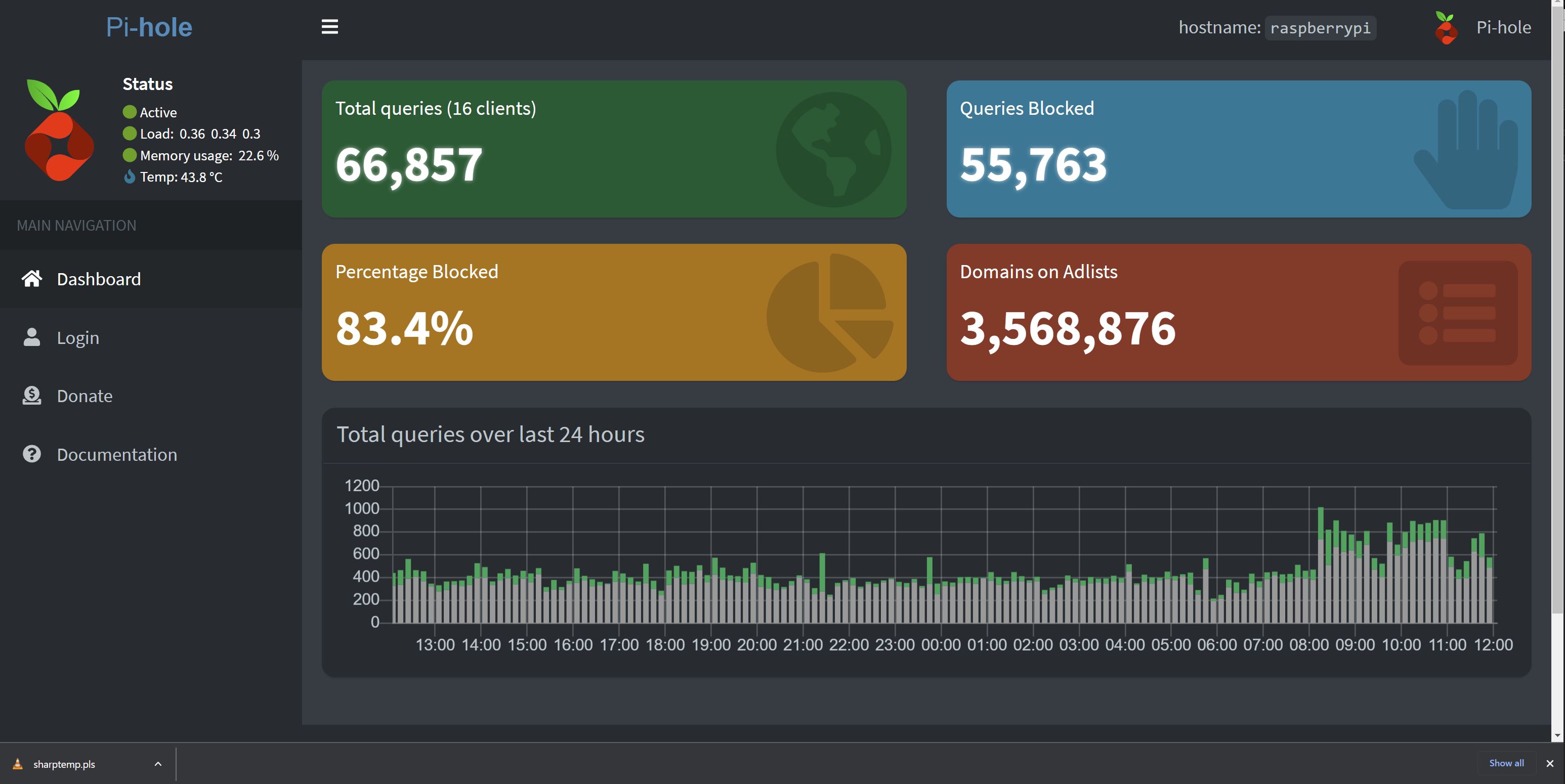This screenshot has width=1565, height=784.
Task: Open the Dashboard navigation item
Action: [x=151, y=279]
